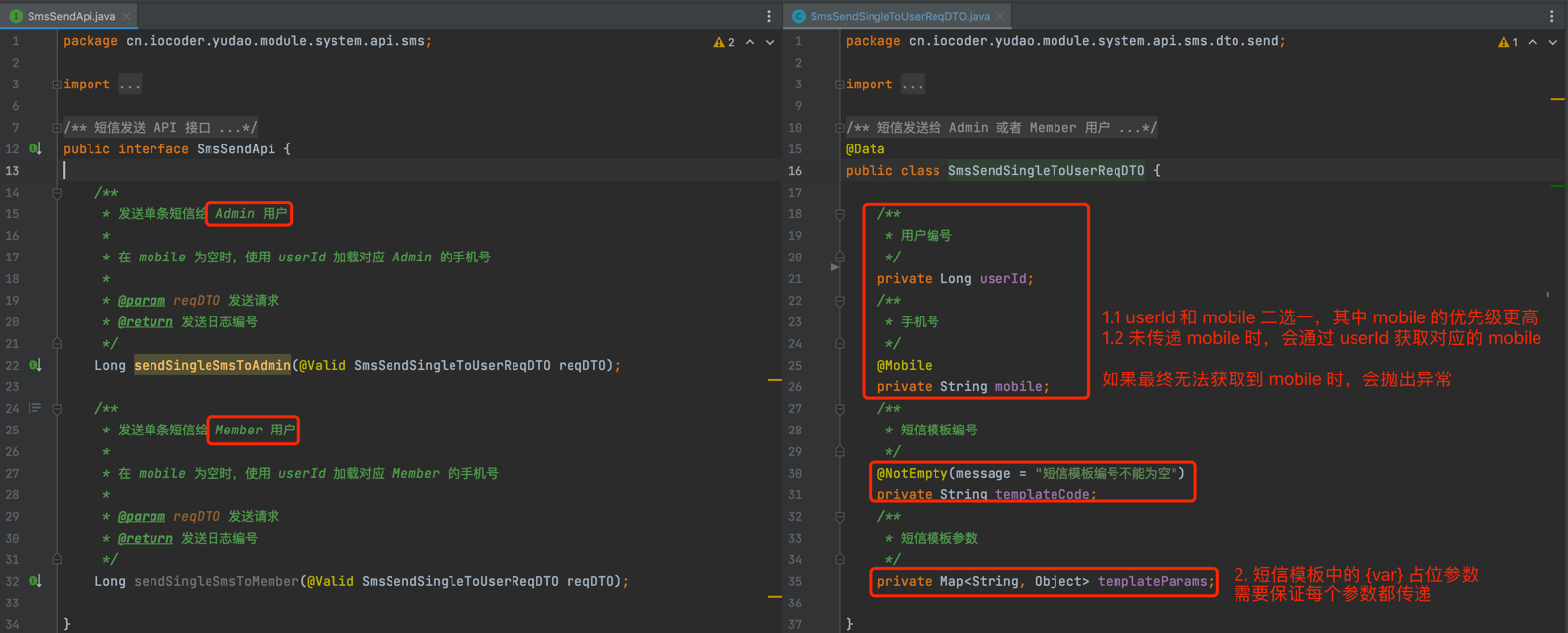Image resolution: width=1568 pixels, height=633 pixels.
Task: Click the sendSingleSmsToAdmin method name
Action: pos(212,366)
